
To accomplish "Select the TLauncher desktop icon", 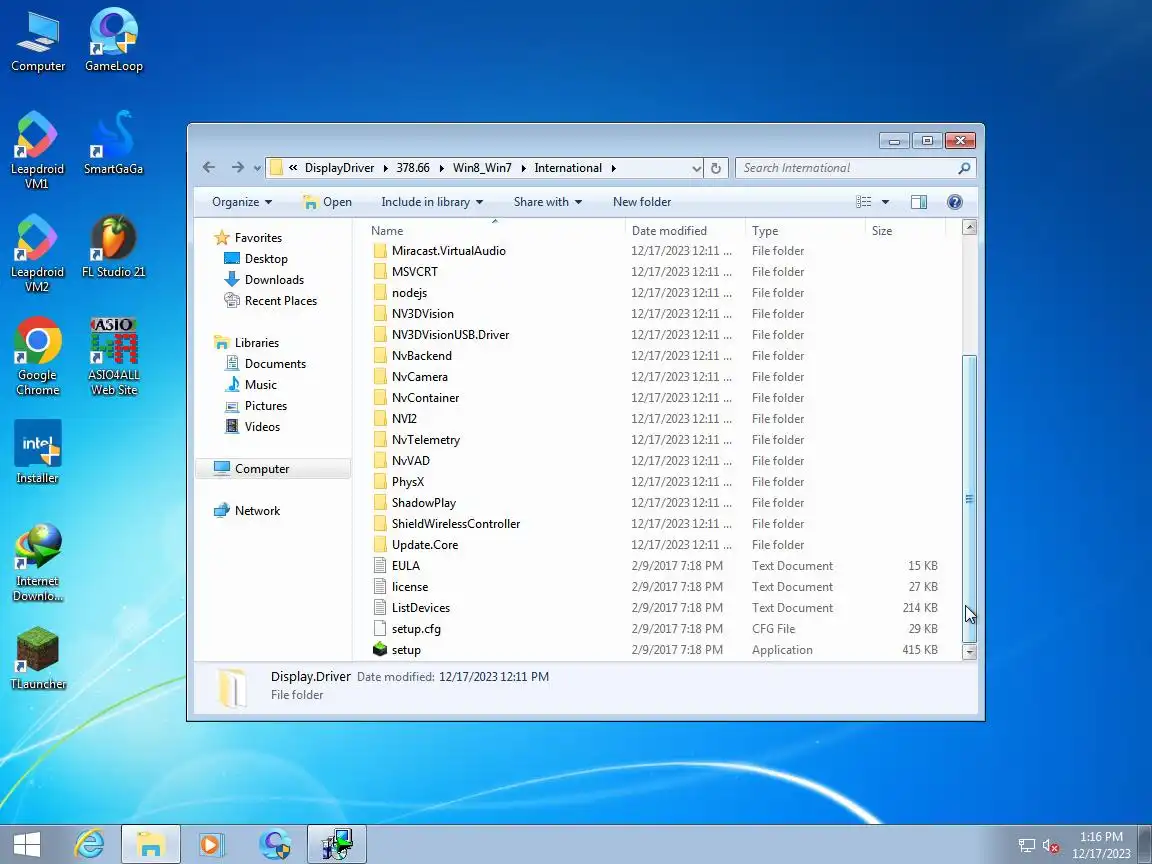I will [x=37, y=658].
